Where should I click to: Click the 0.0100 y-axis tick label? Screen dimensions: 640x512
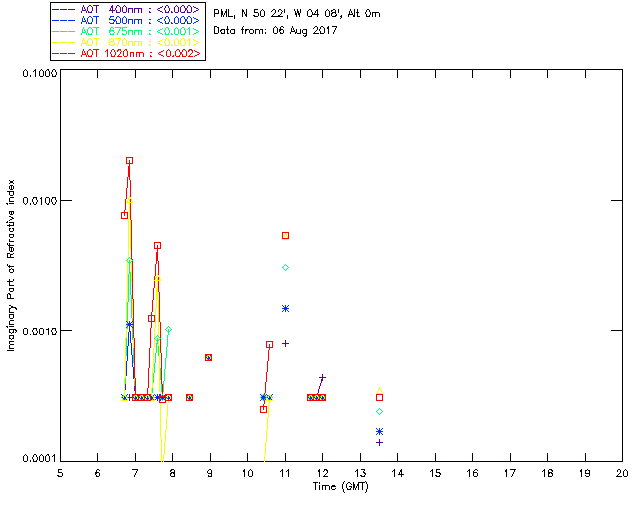coord(40,201)
